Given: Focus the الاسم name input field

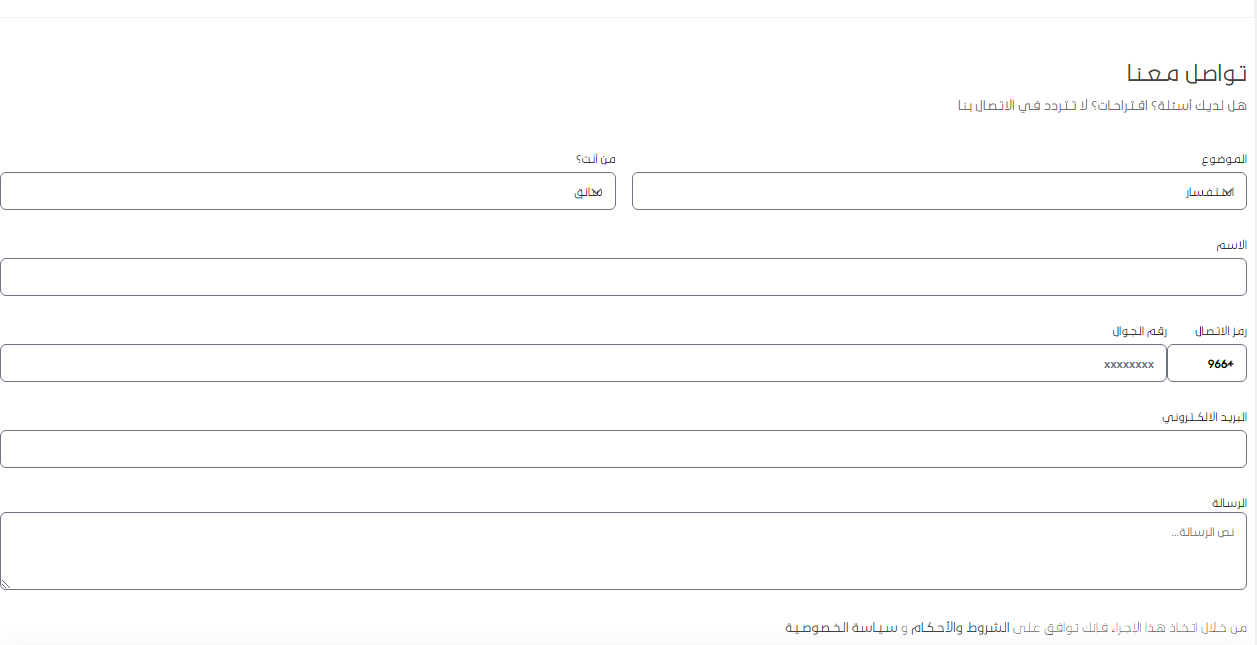Looking at the screenshot, I should point(623,277).
